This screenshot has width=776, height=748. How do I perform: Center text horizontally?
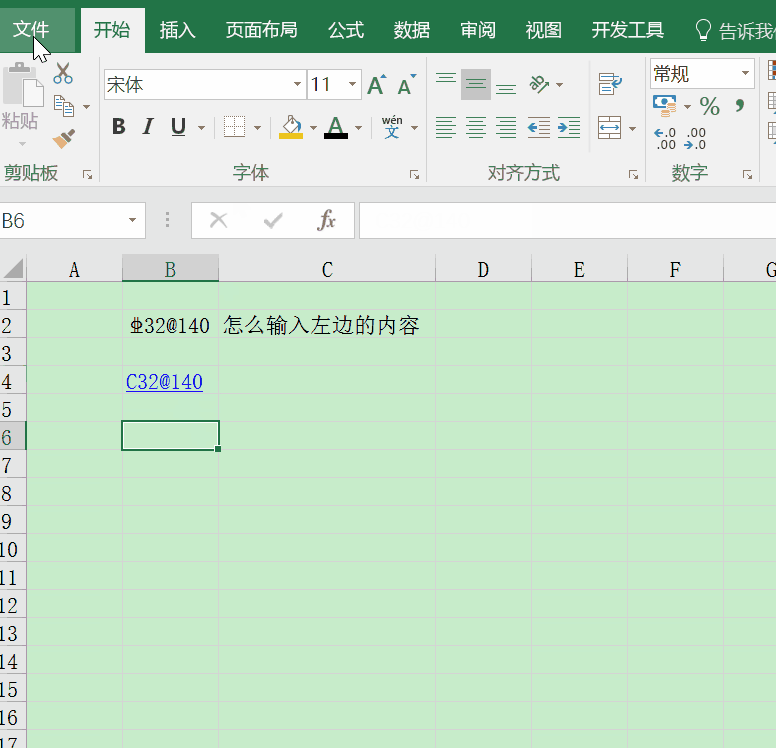pyautogui.click(x=476, y=128)
